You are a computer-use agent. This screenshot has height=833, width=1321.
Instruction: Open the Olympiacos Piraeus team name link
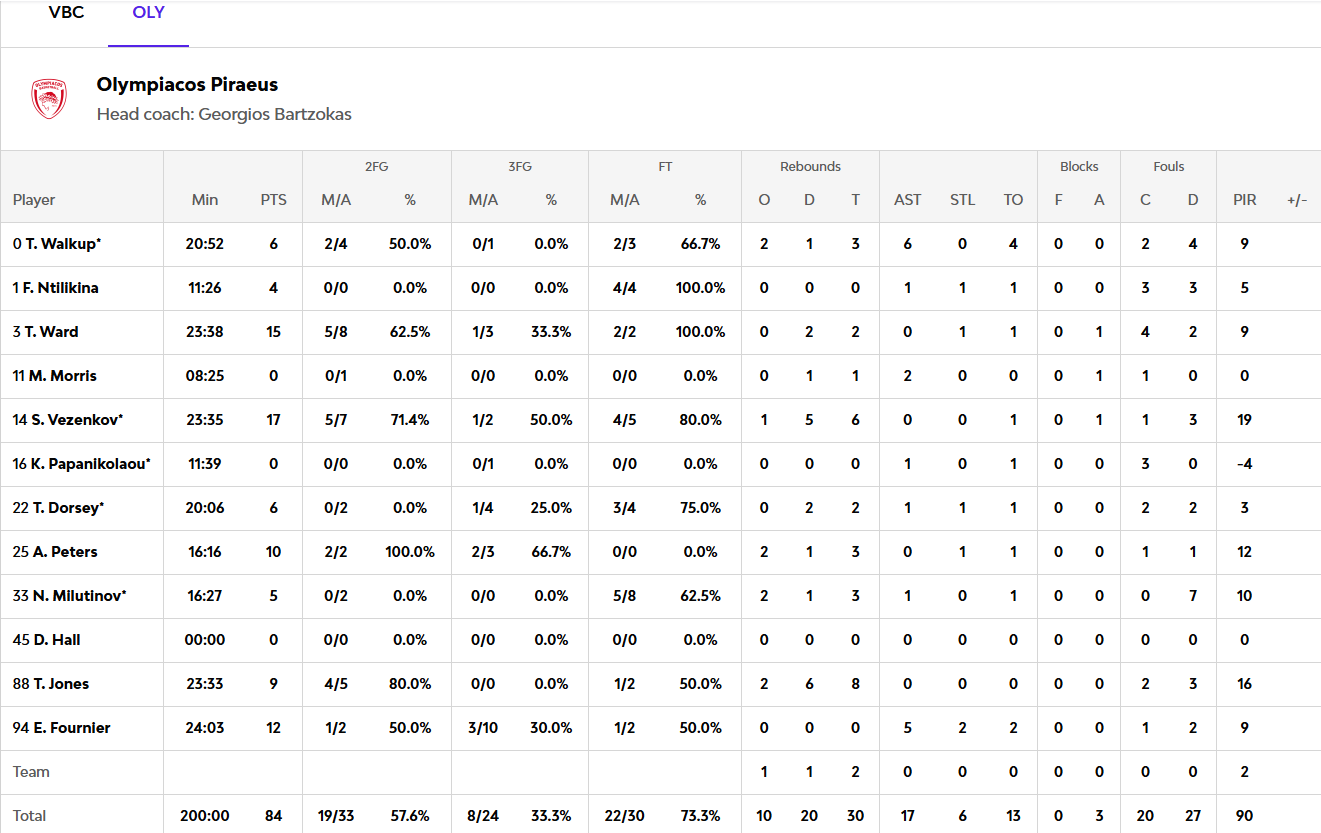[x=187, y=85]
